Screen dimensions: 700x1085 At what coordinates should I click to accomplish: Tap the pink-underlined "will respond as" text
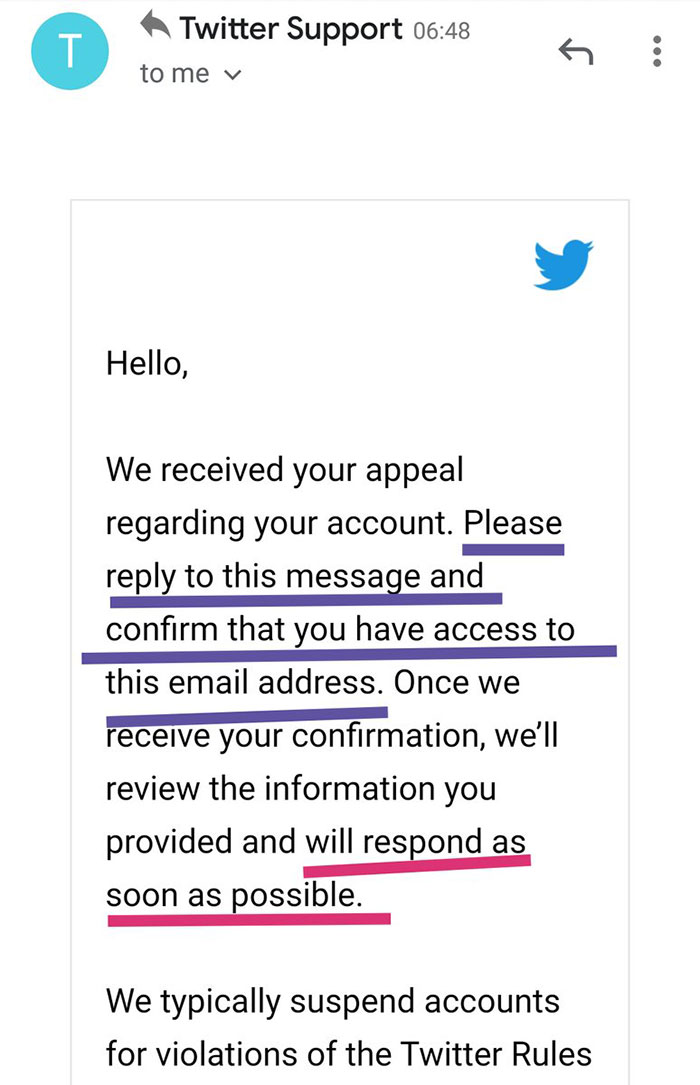415,842
